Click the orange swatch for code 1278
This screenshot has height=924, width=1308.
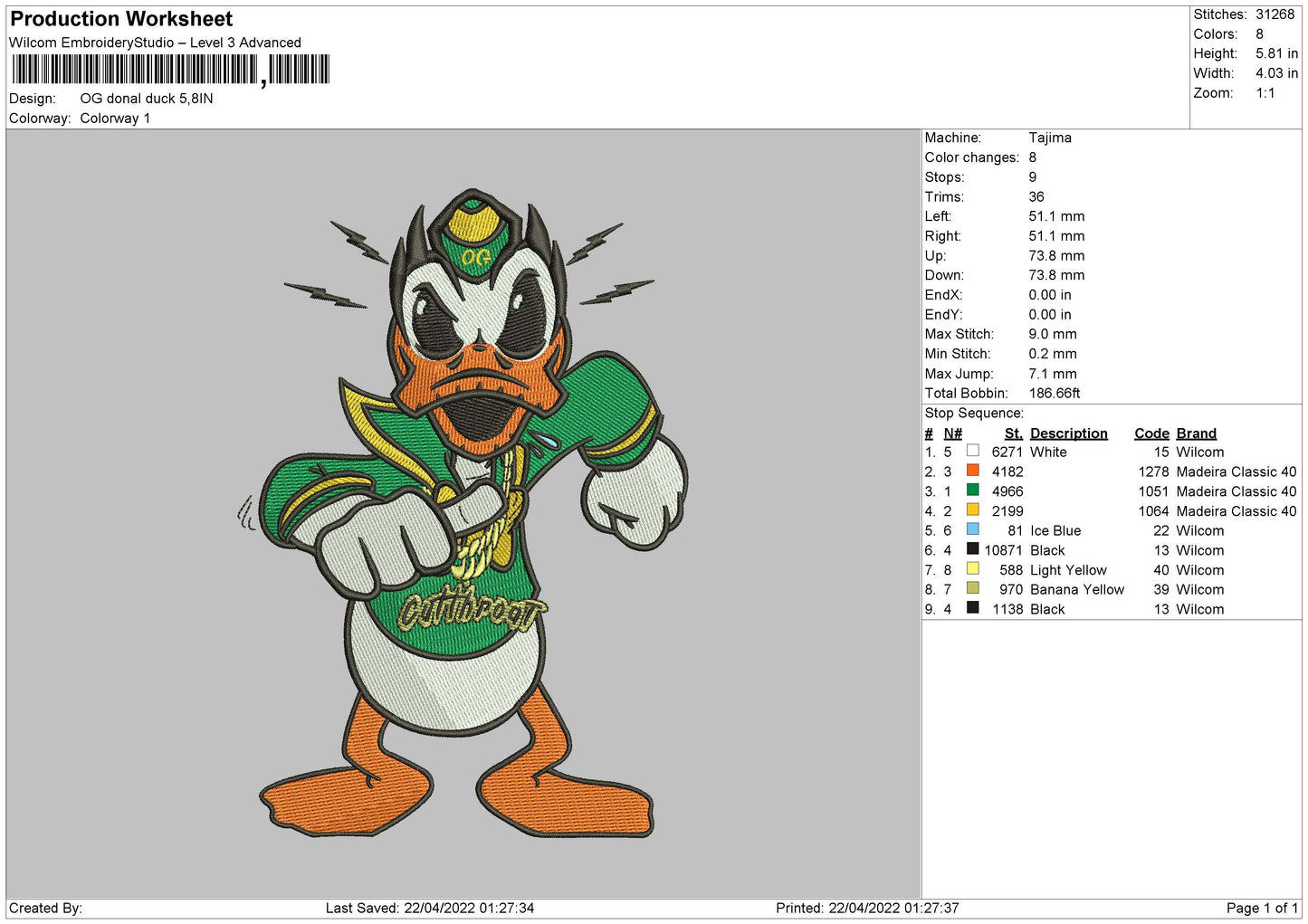(972, 471)
